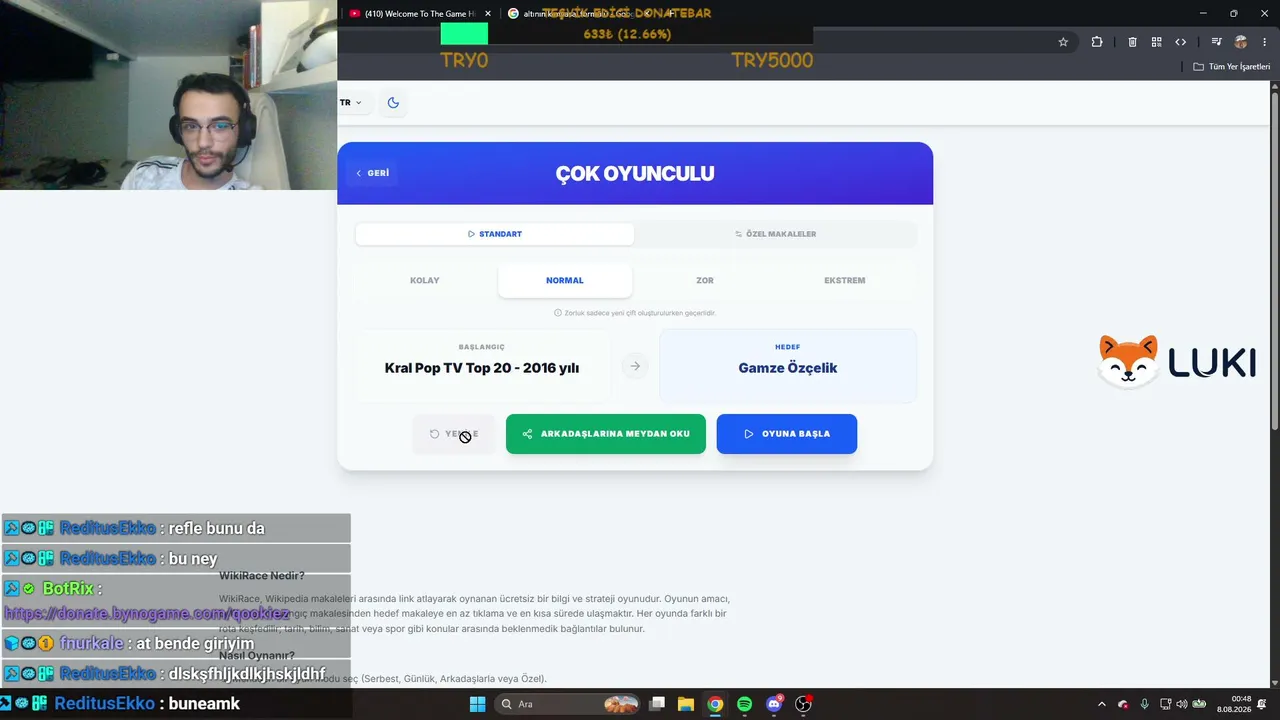The width and height of the screenshot is (1280, 720).
Task: Select the Standart mode tab
Action: click(495, 234)
